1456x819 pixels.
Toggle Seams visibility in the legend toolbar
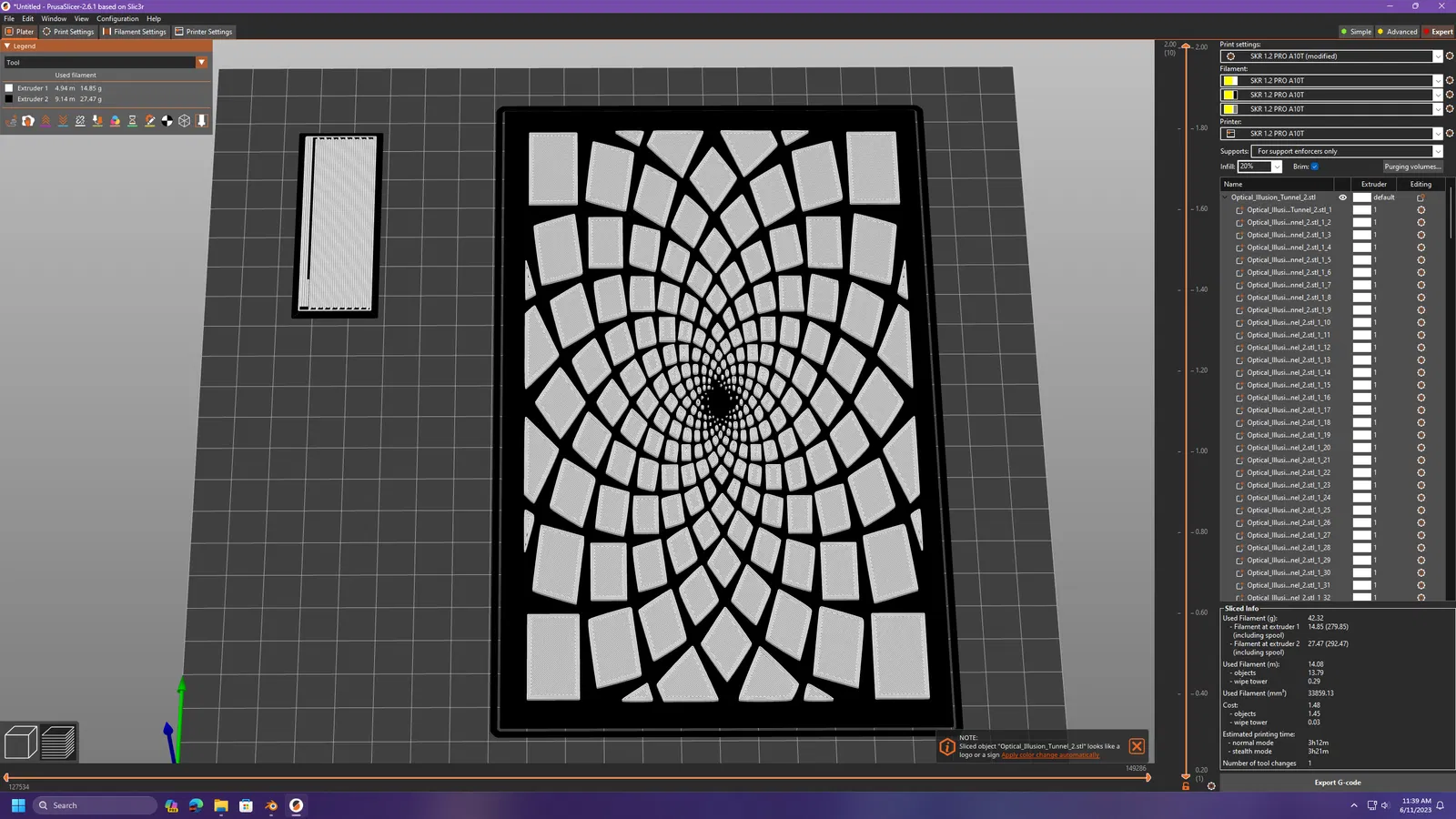click(x=80, y=121)
